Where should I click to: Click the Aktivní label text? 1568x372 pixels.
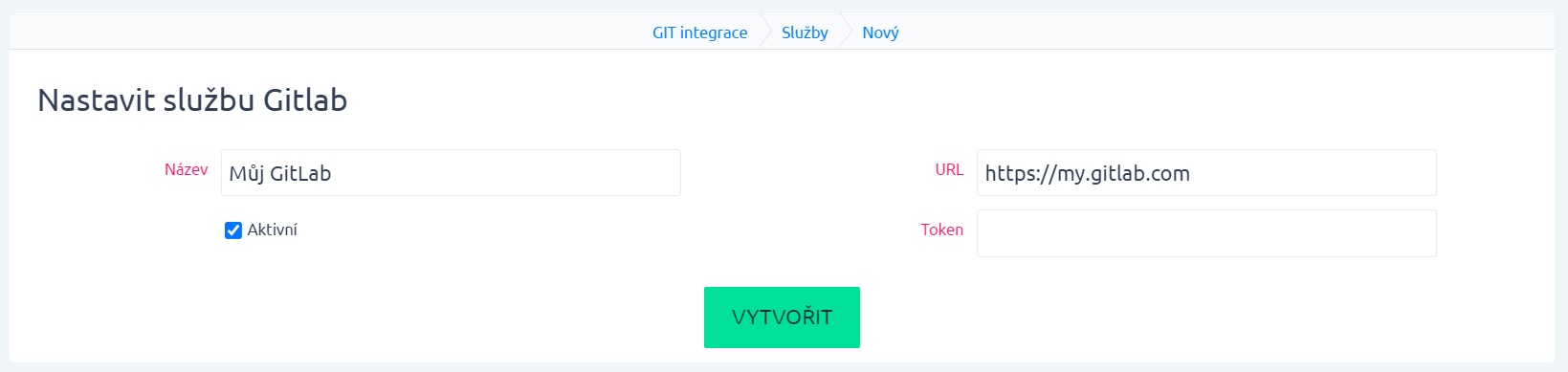273,230
